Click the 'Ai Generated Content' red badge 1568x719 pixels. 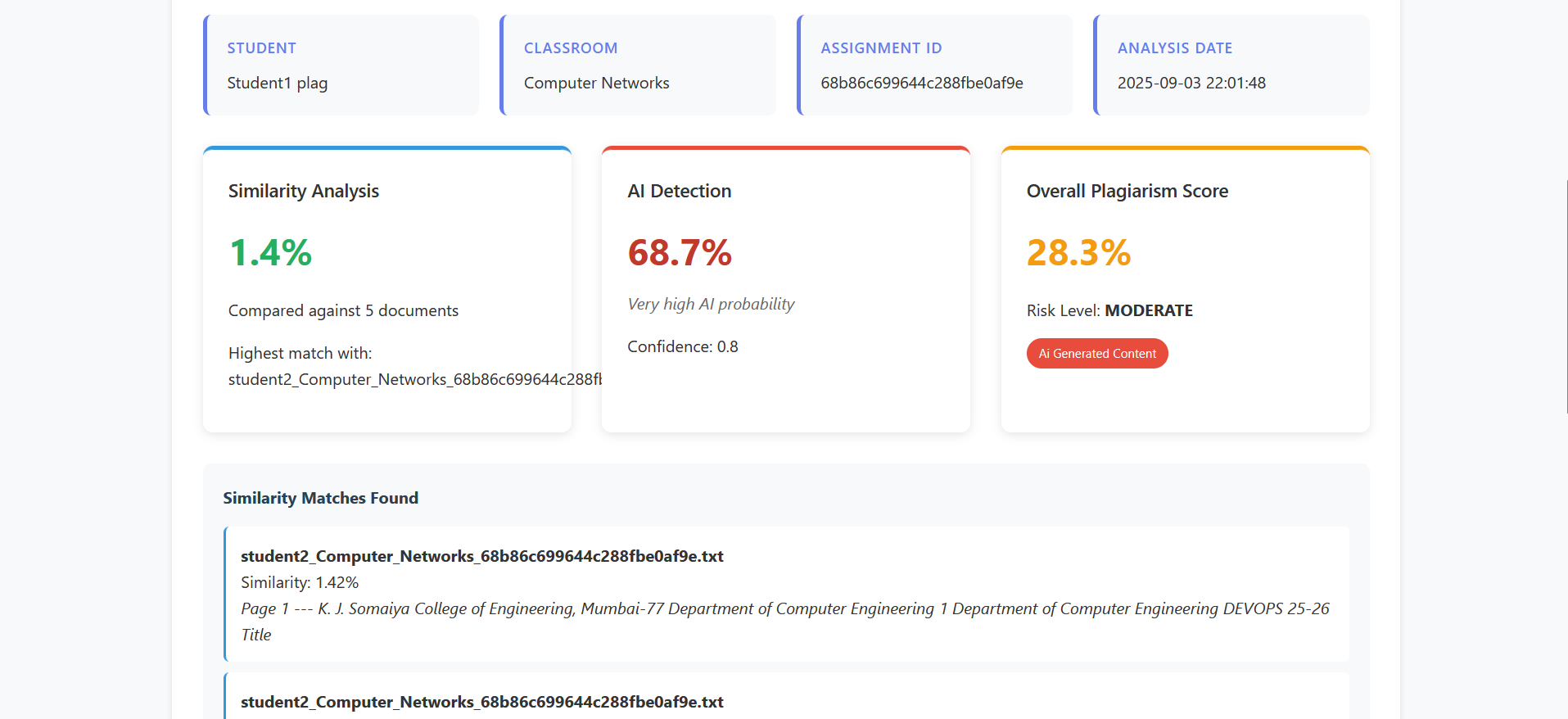tap(1097, 354)
